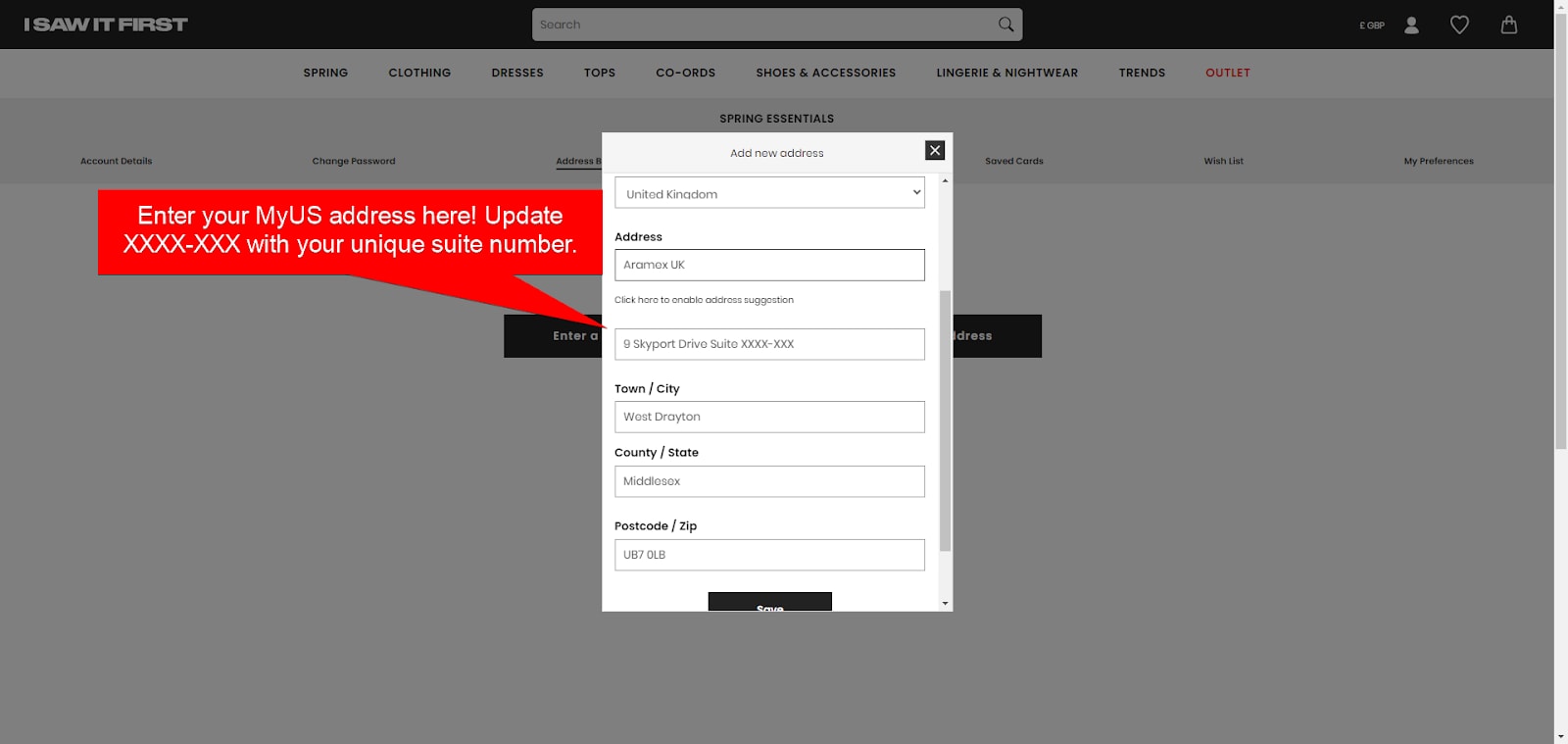
Task: Click the Town / City label
Action: 647,389
